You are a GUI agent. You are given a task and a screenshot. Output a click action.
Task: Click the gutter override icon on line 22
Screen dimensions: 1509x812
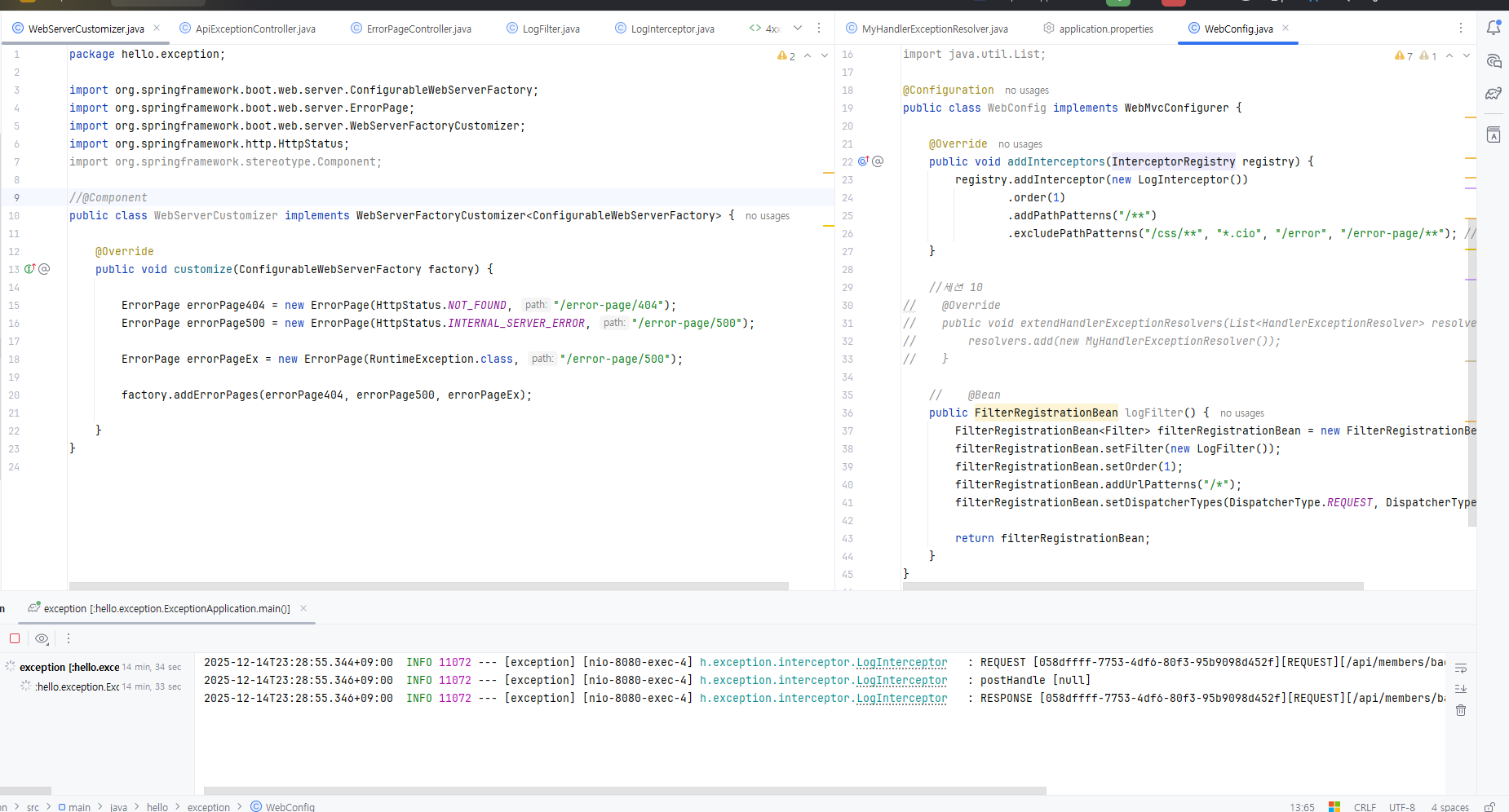pyautogui.click(x=863, y=161)
